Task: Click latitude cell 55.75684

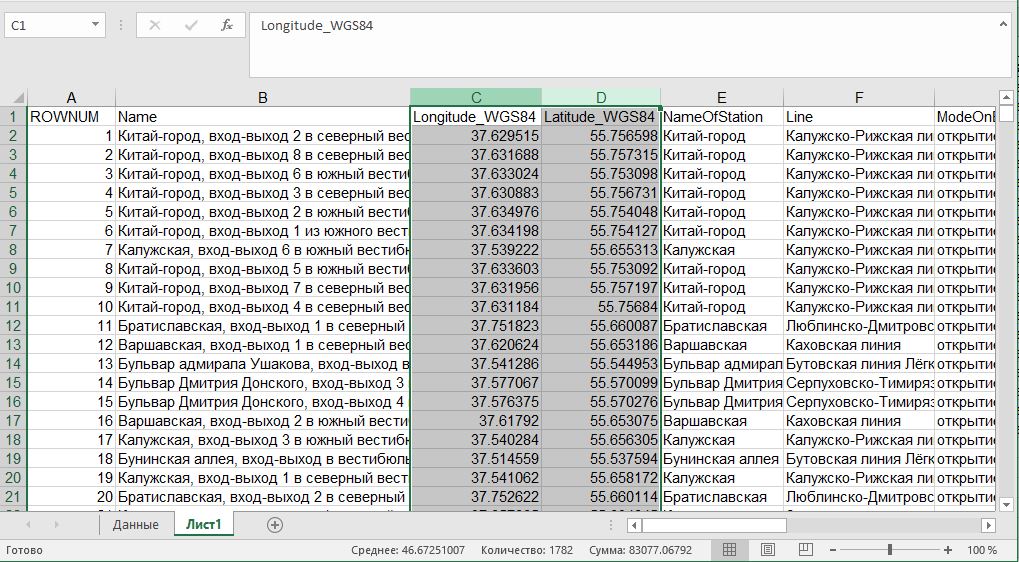Action: (x=601, y=307)
